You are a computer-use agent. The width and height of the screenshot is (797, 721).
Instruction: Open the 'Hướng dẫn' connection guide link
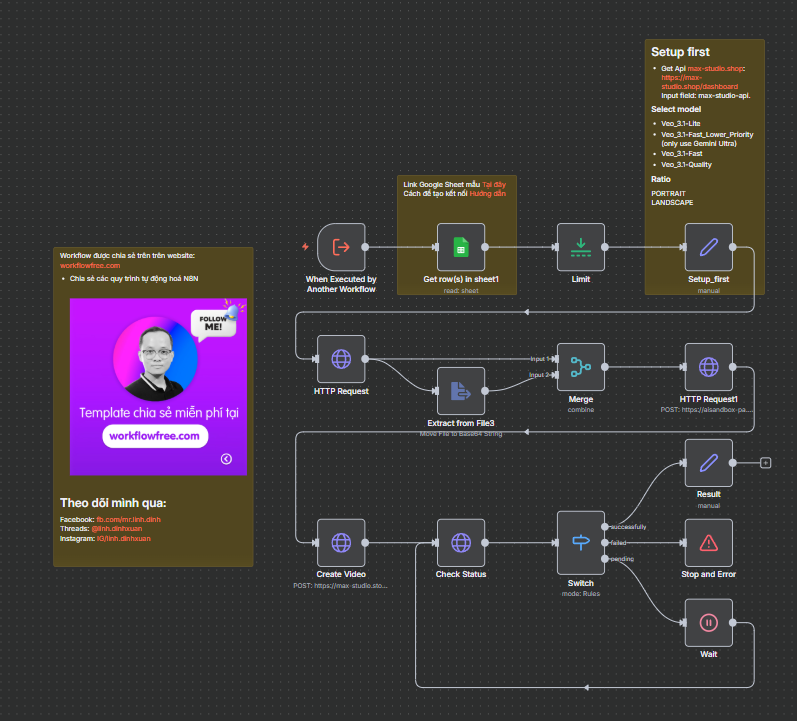pos(488,194)
